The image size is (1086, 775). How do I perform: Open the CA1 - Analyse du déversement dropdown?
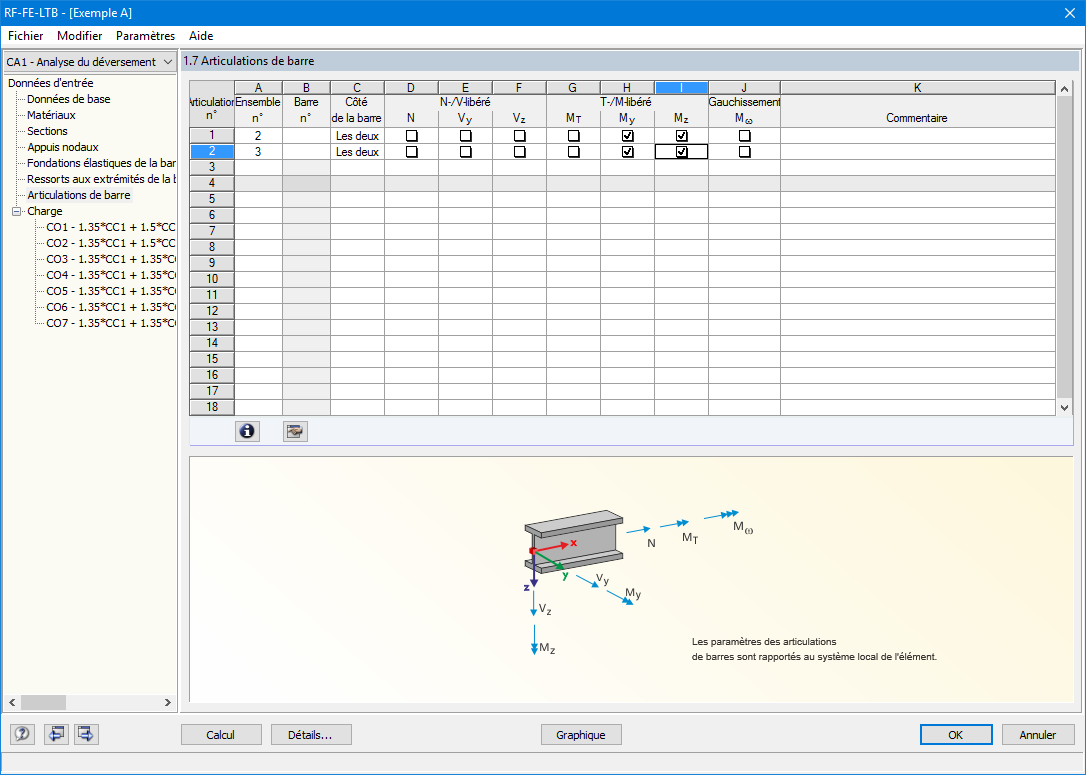pyautogui.click(x=89, y=62)
